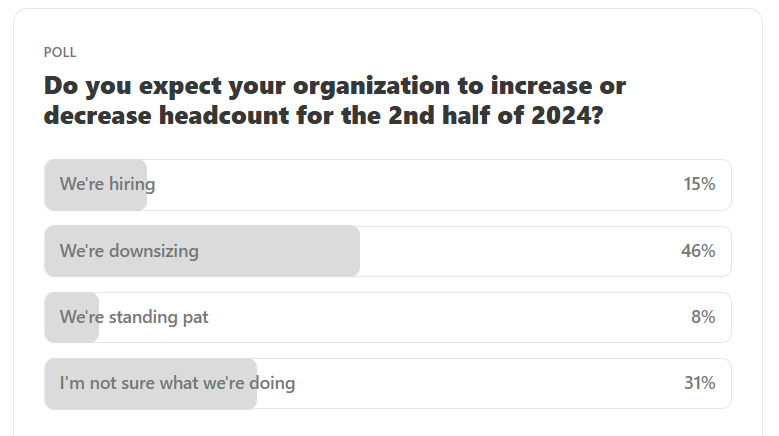The width and height of the screenshot is (779, 436).
Task: Click the empty area of downsizing bar
Action: click(517, 251)
